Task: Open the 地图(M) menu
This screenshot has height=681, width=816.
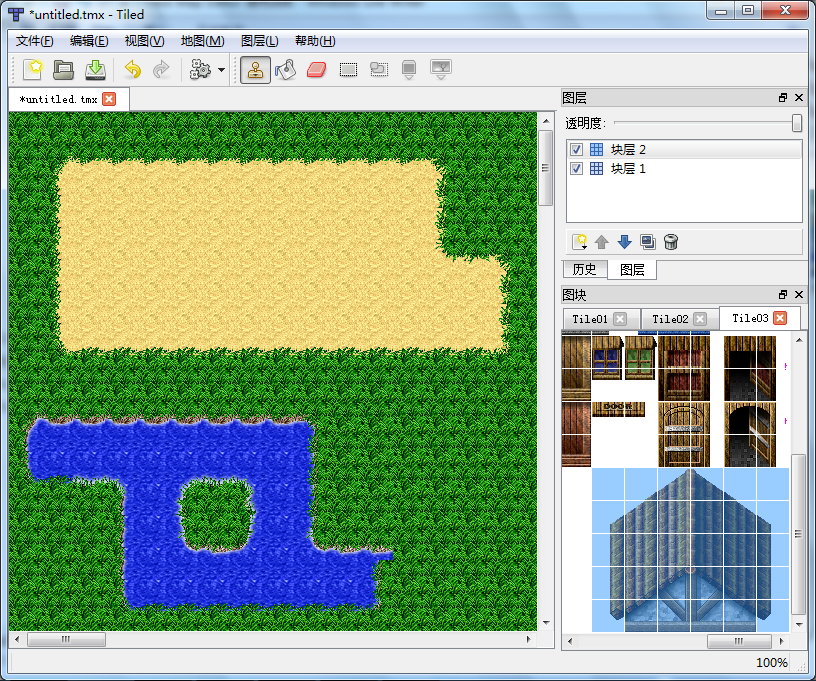Action: (x=202, y=41)
